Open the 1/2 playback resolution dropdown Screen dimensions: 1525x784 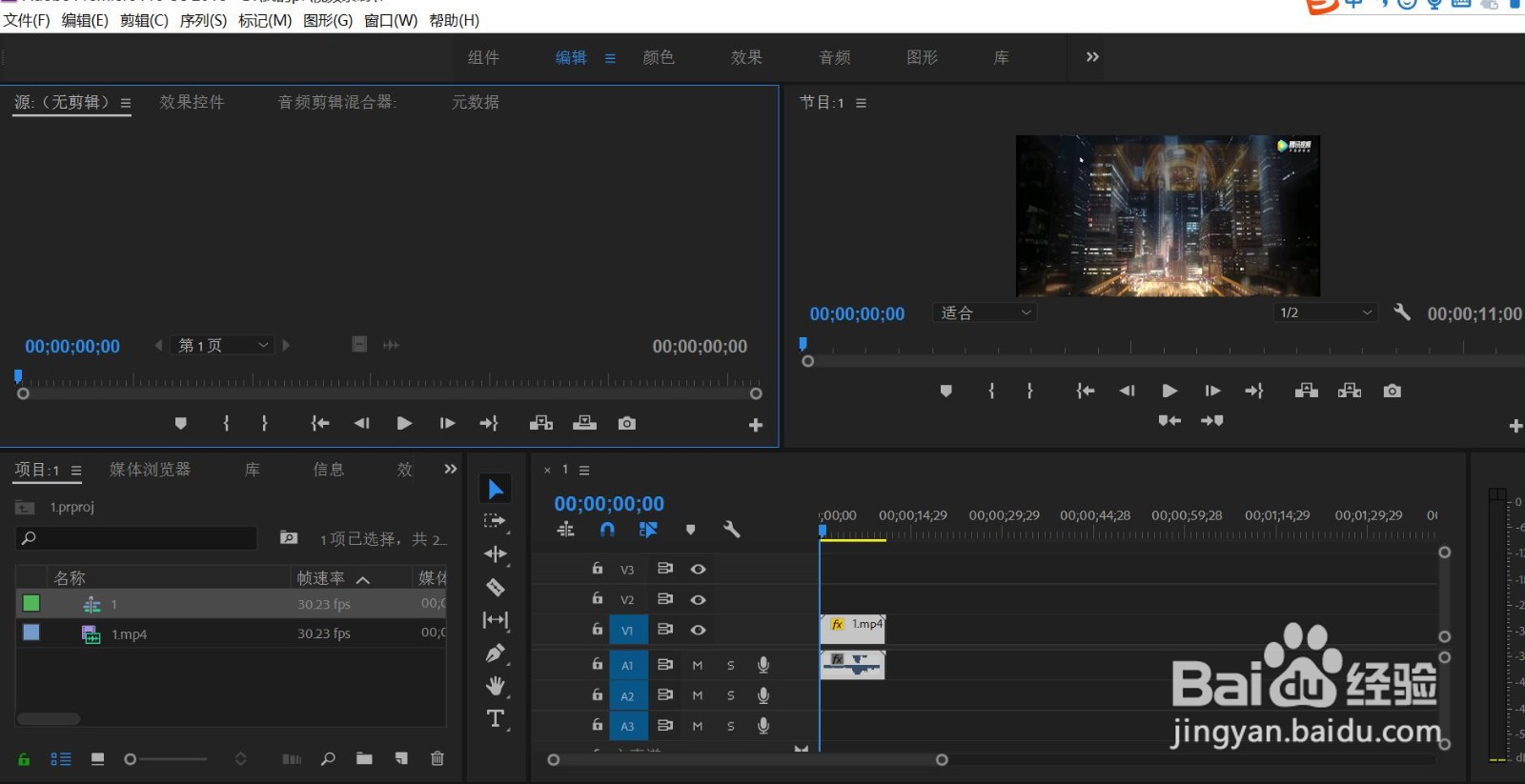tap(1326, 312)
